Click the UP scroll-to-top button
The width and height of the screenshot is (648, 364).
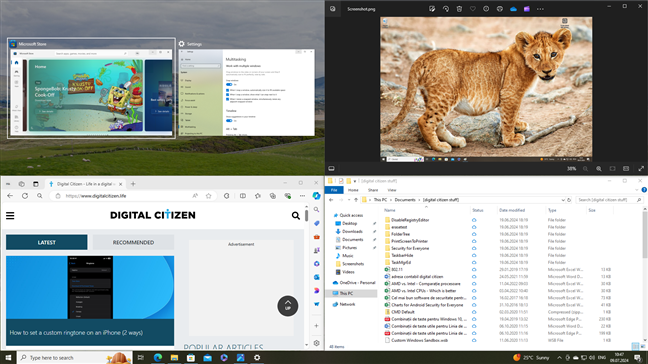pyautogui.click(x=288, y=306)
